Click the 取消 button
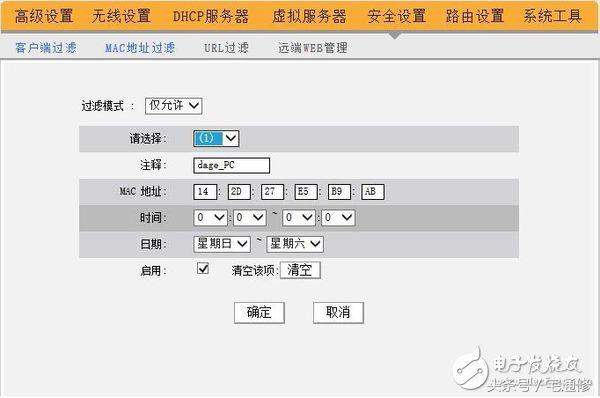Viewport: 600px width, 398px height. [x=338, y=313]
